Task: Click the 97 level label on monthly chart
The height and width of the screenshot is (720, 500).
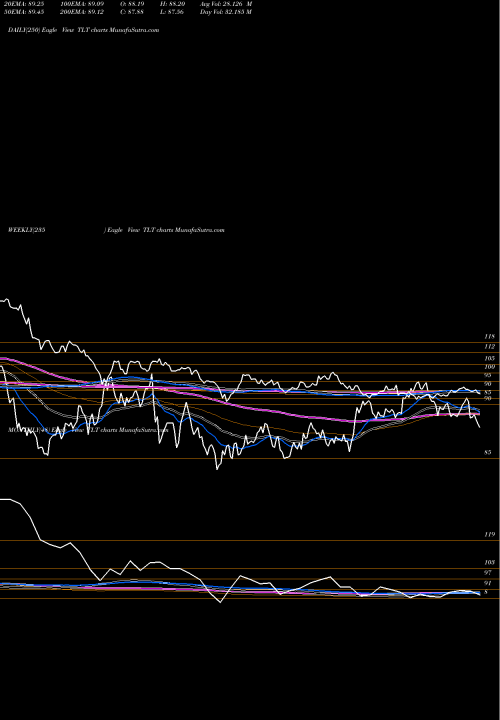Action: 488,573
